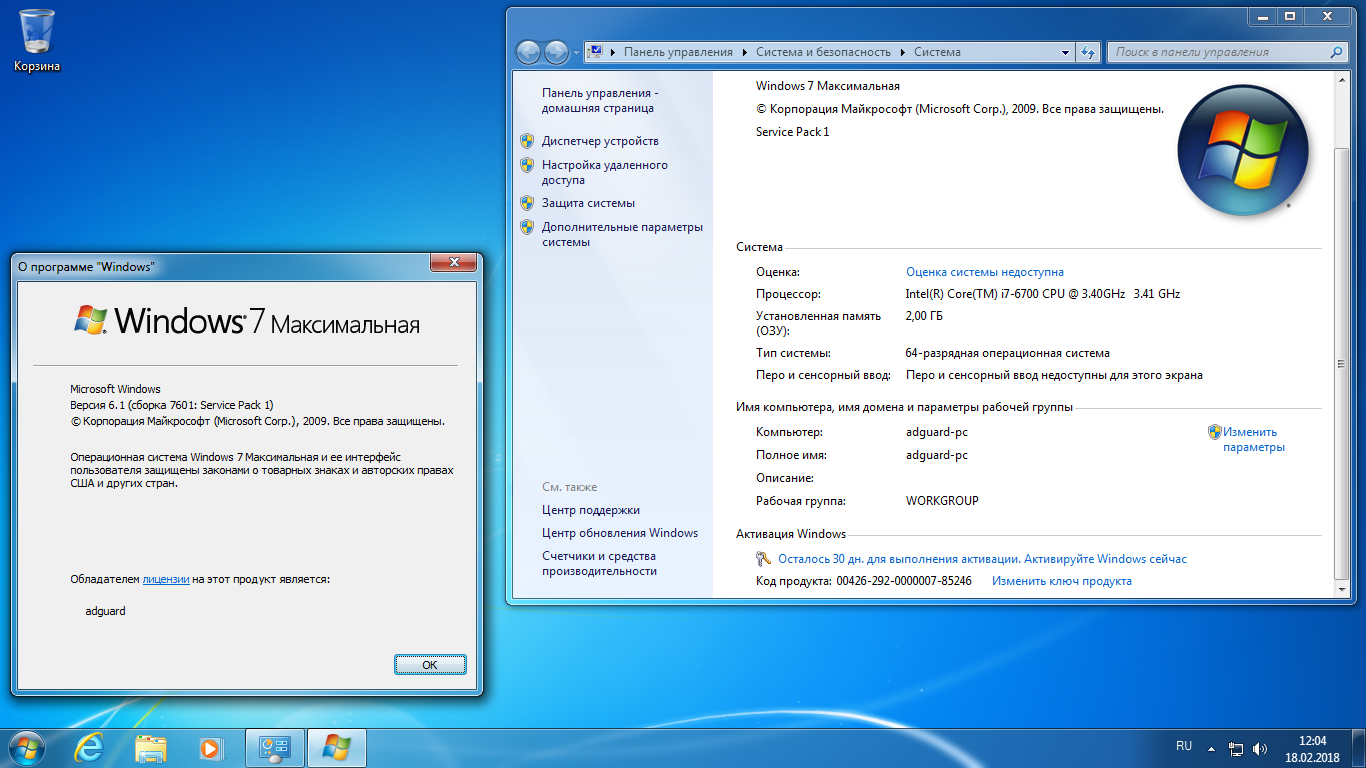Select 'Панель управления' in the breadcrumb
The image size is (1366, 768).
point(678,52)
